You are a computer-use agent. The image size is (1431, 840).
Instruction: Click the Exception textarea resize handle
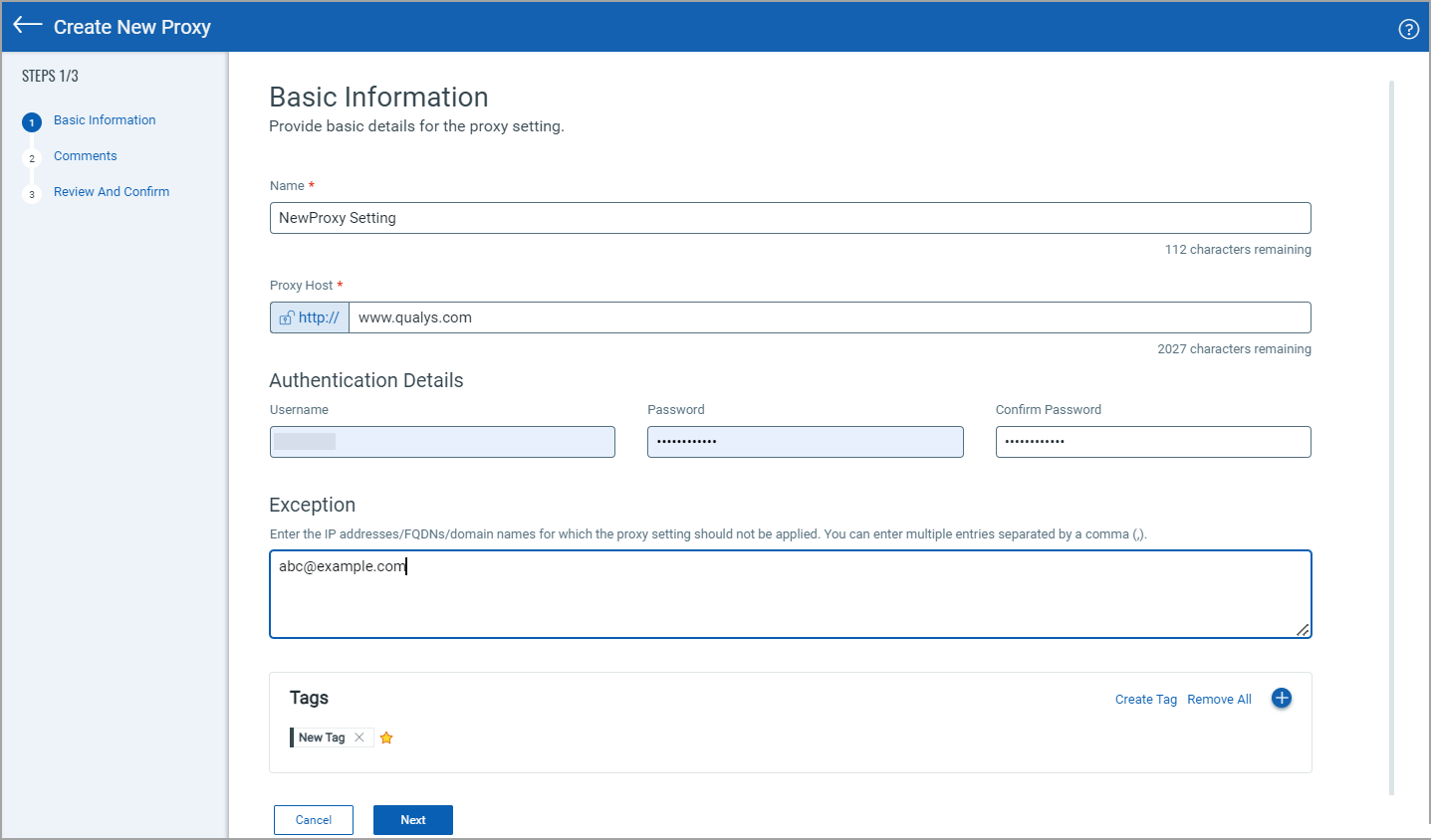1303,629
